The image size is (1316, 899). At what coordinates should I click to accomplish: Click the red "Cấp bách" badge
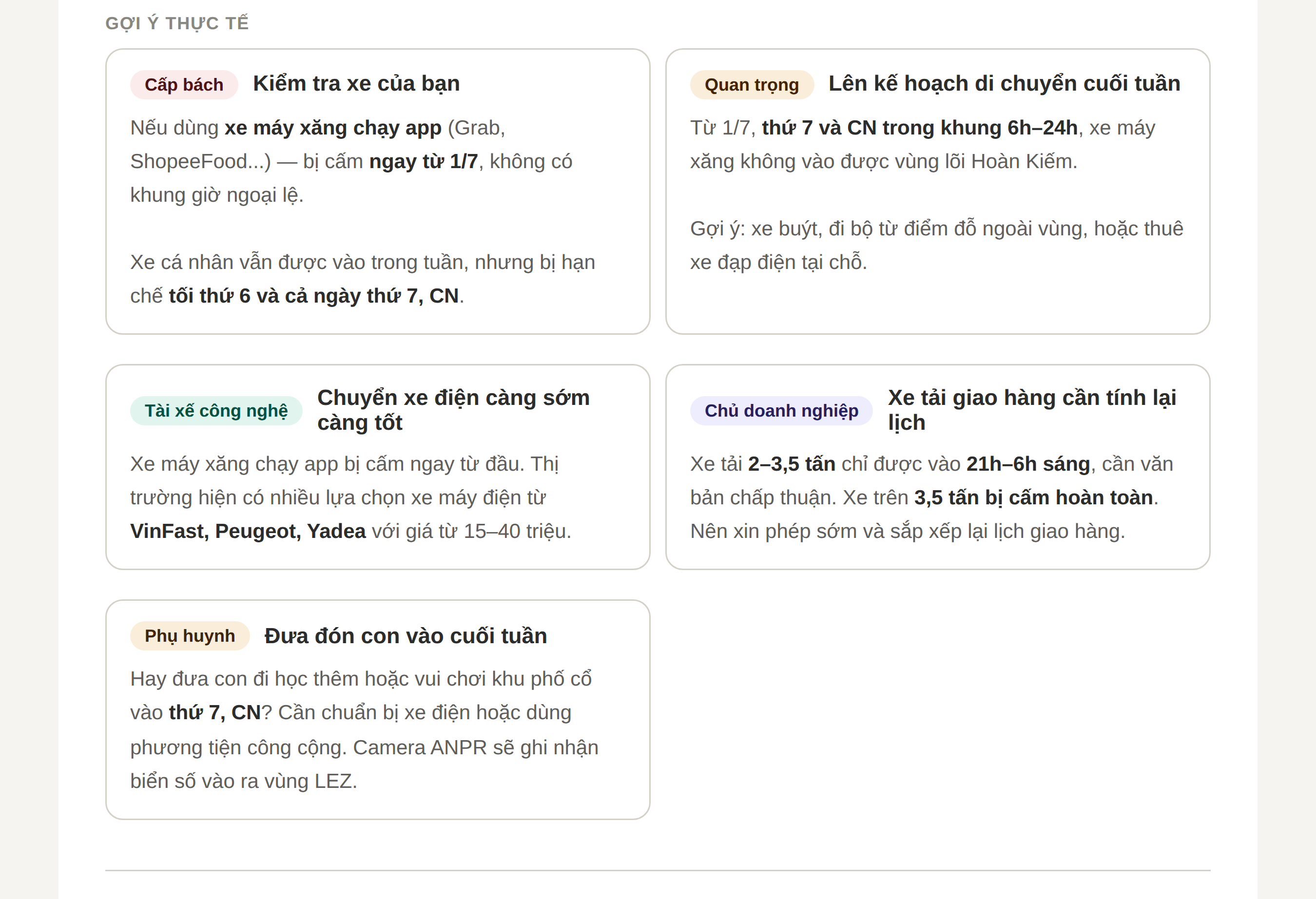pyautogui.click(x=184, y=85)
